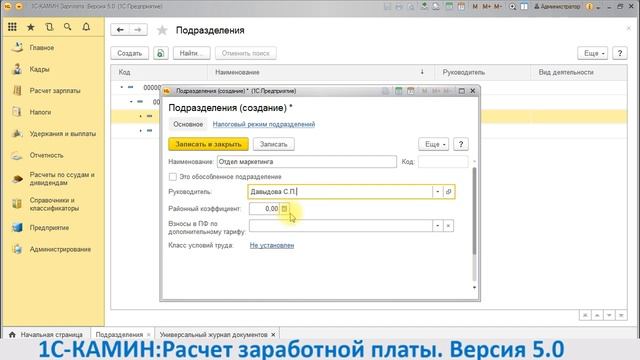
Task: Open the calculator icon in the title bar
Action: tap(449, 7)
